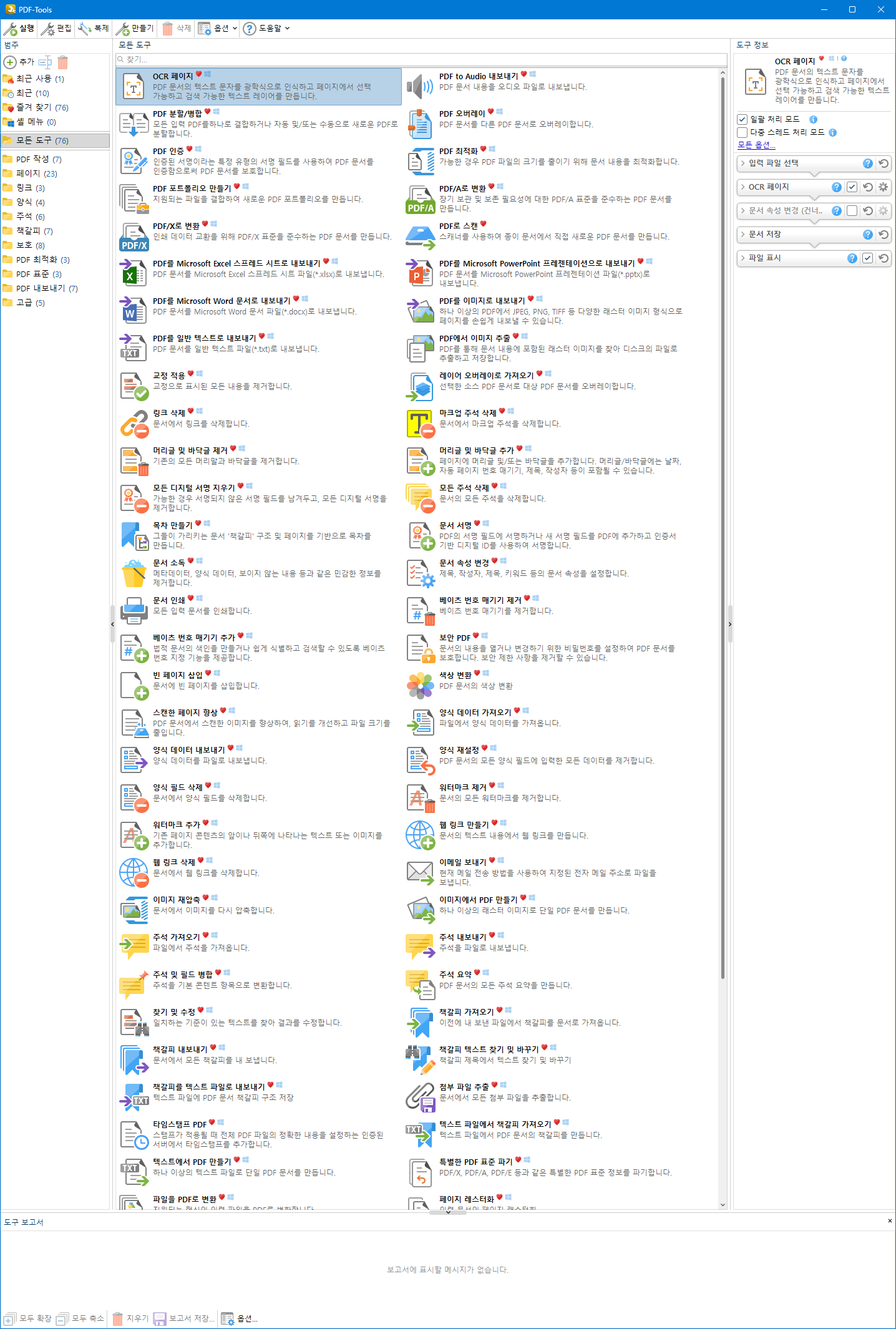Select the 첨부 파일 추출 paperclip icon
This screenshot has width=896, height=1329.
point(420,1098)
